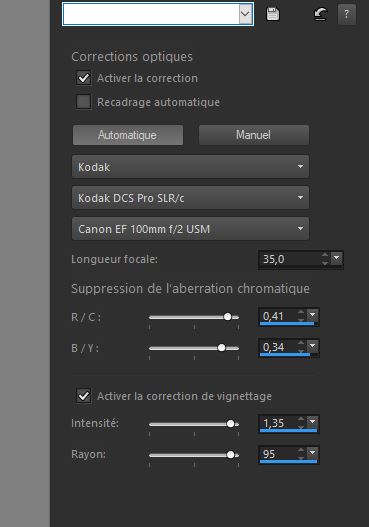Open the Intensité value dropdown arrow
Screen dimensions: 369x527
313,422
